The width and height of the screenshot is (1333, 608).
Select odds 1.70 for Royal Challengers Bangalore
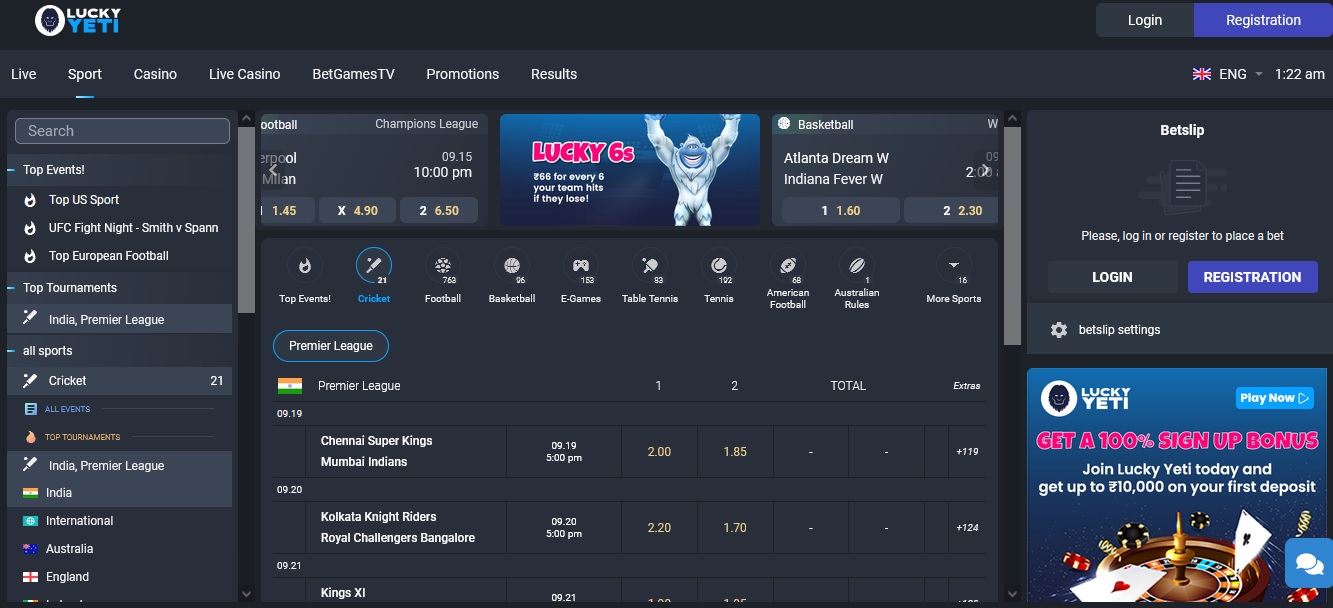click(x=735, y=528)
